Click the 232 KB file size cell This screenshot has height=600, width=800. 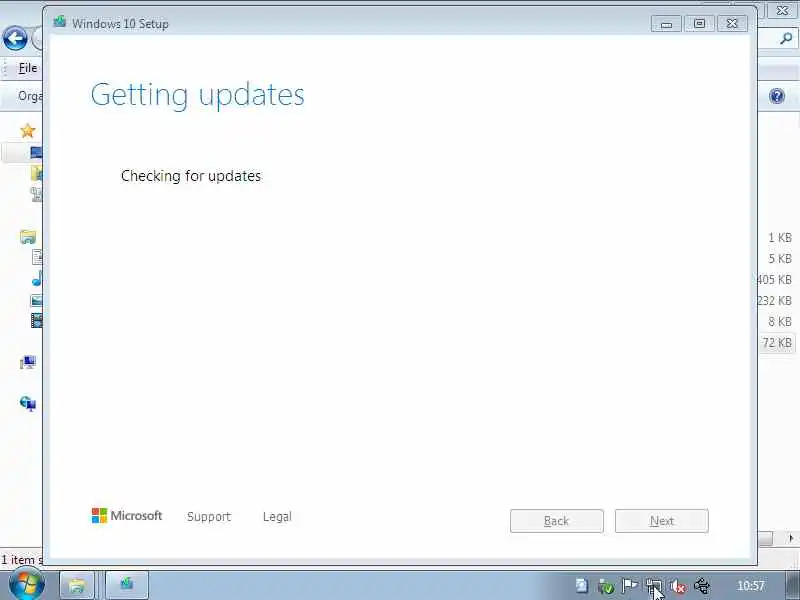774,301
